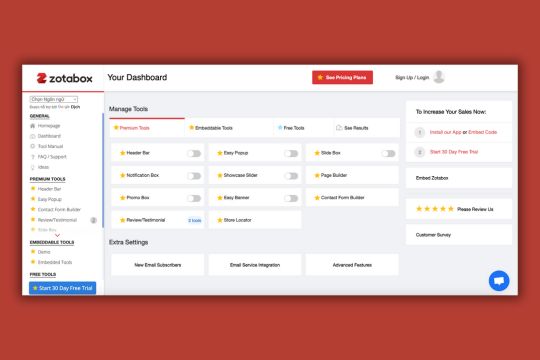Open the Customer Survey card
Screen dimensions: 540x360
[x=459, y=235]
